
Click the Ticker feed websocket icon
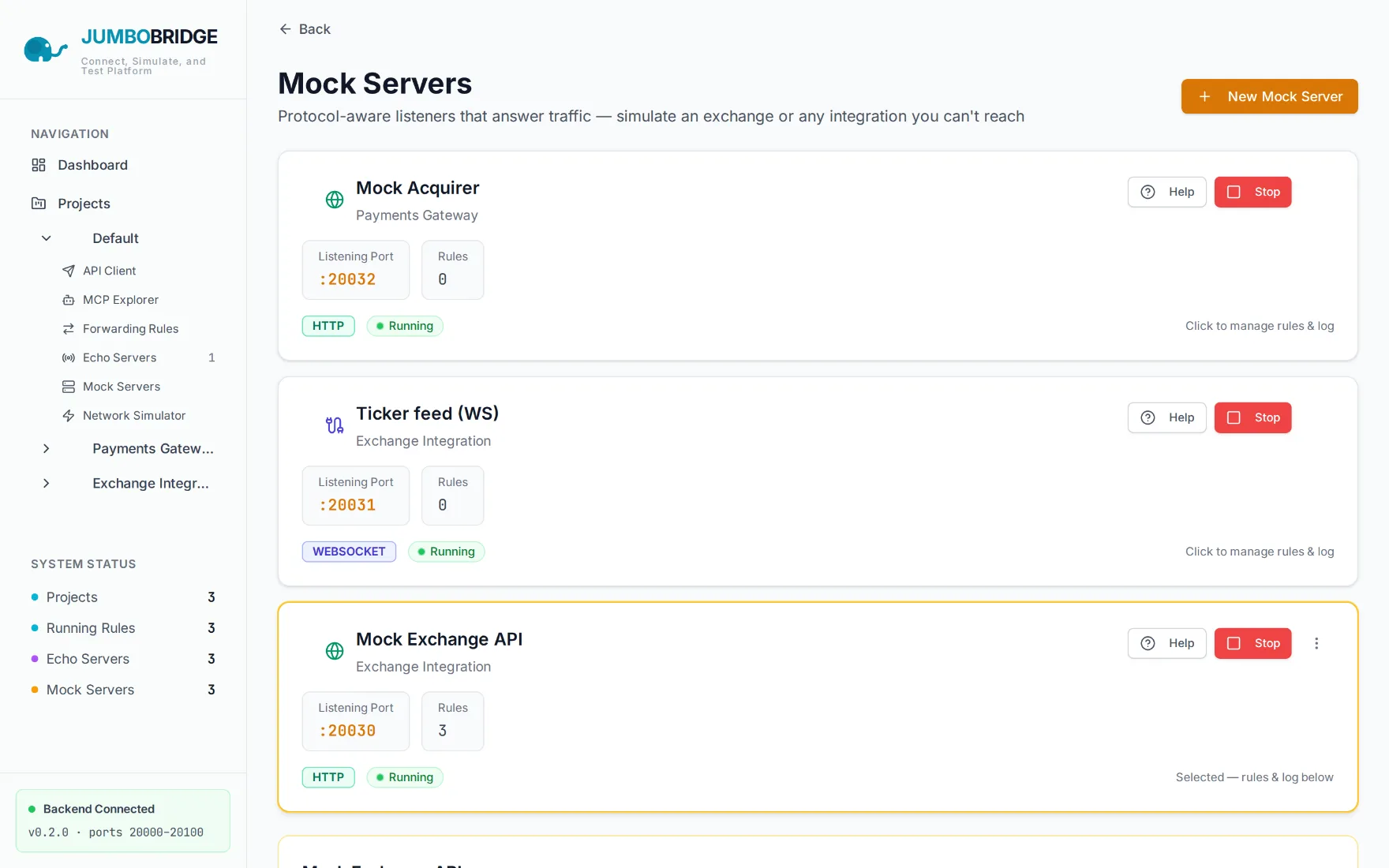[x=335, y=425]
